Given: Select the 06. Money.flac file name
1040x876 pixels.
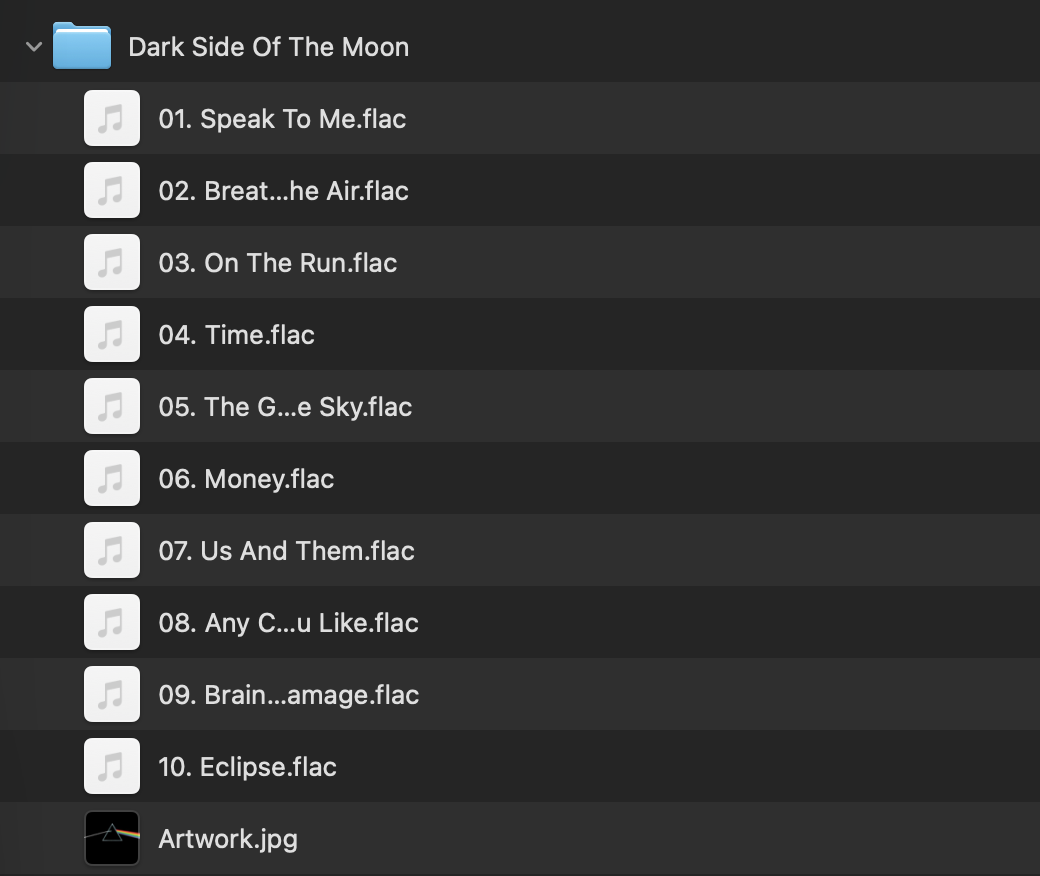Looking at the screenshot, I should pyautogui.click(x=246, y=479).
